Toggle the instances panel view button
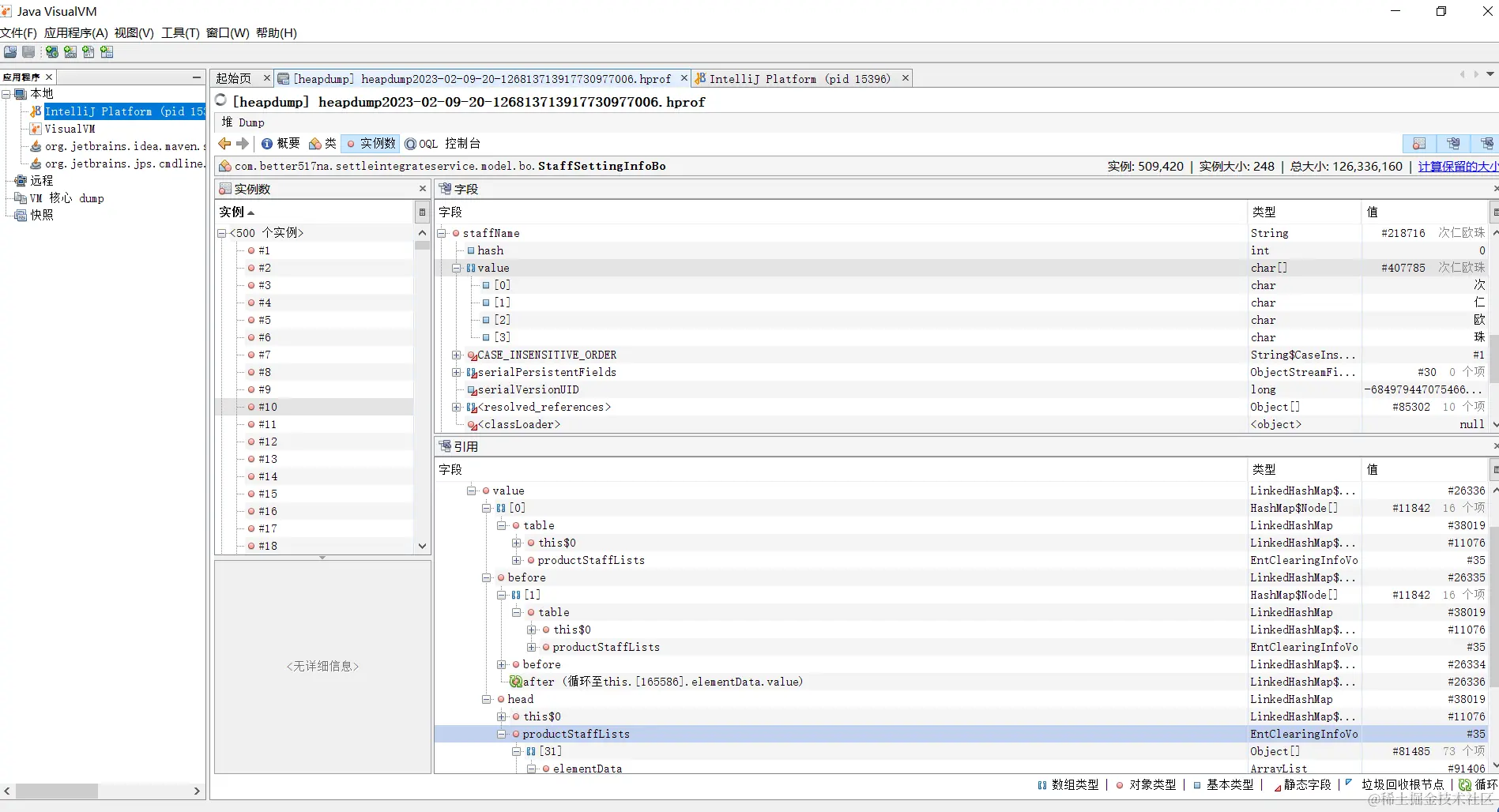The width and height of the screenshot is (1499, 812). tap(1419, 143)
